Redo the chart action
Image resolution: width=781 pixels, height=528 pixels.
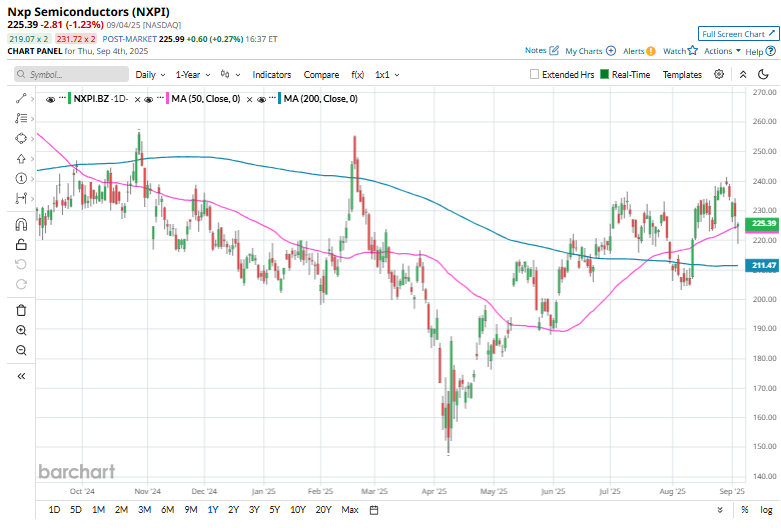click(x=21, y=284)
